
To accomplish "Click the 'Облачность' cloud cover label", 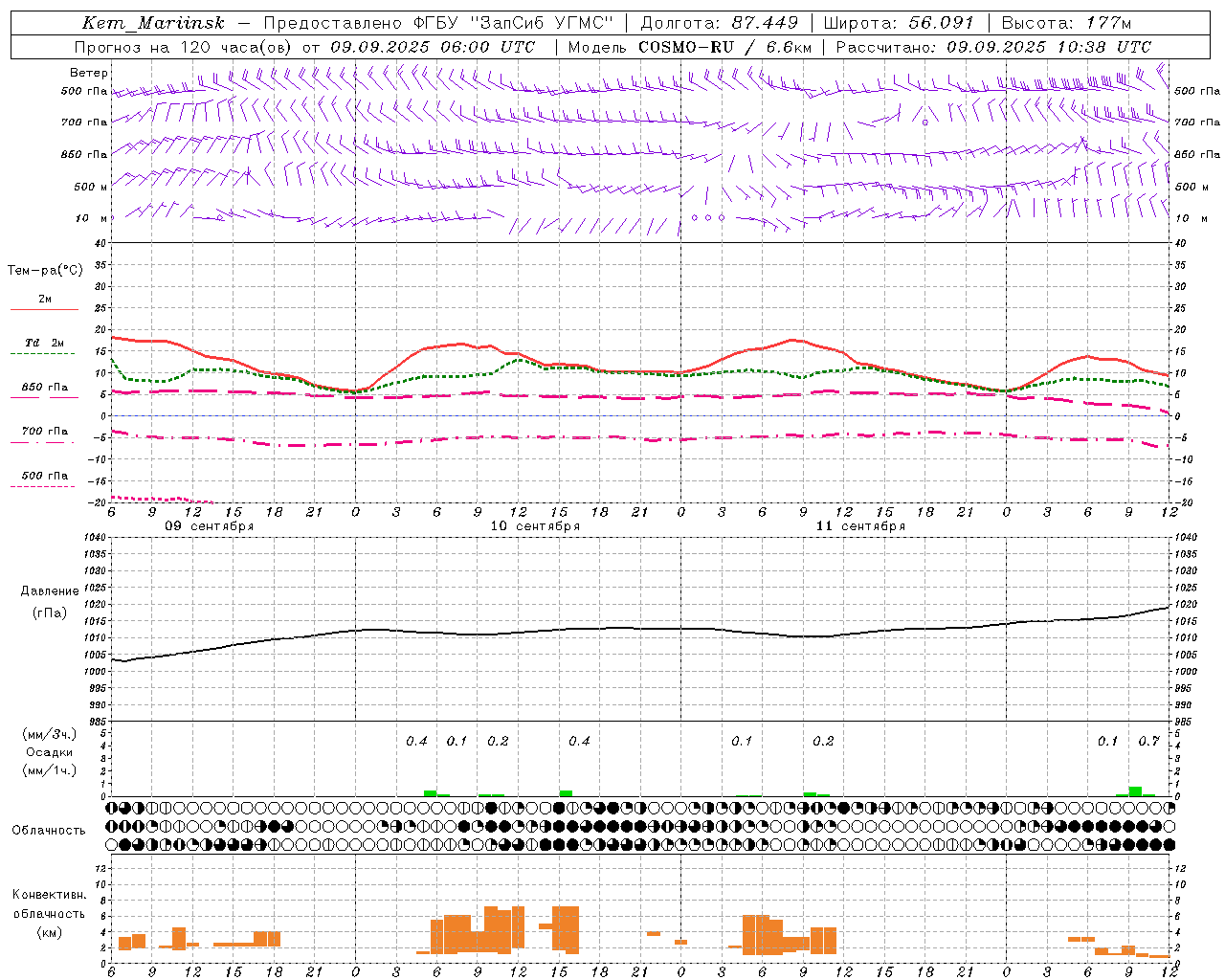I will [49, 831].
